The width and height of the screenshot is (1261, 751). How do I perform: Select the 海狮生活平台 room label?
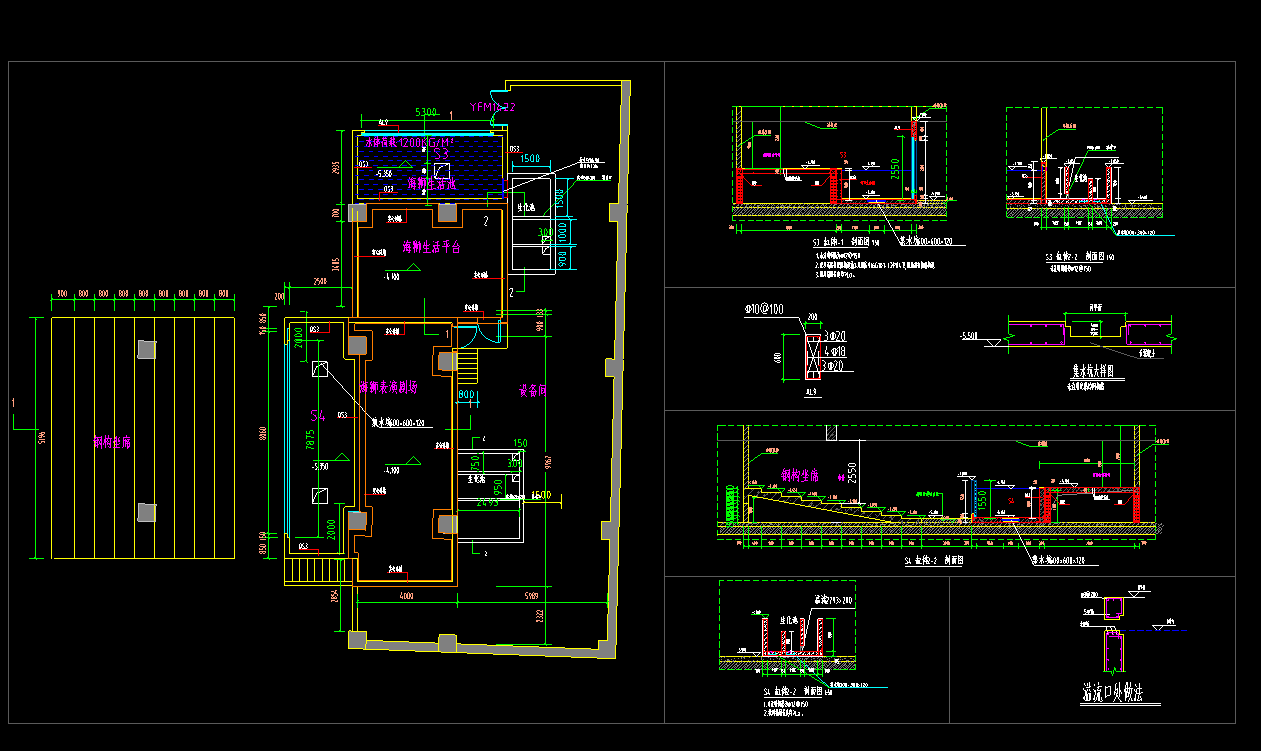pos(431,246)
